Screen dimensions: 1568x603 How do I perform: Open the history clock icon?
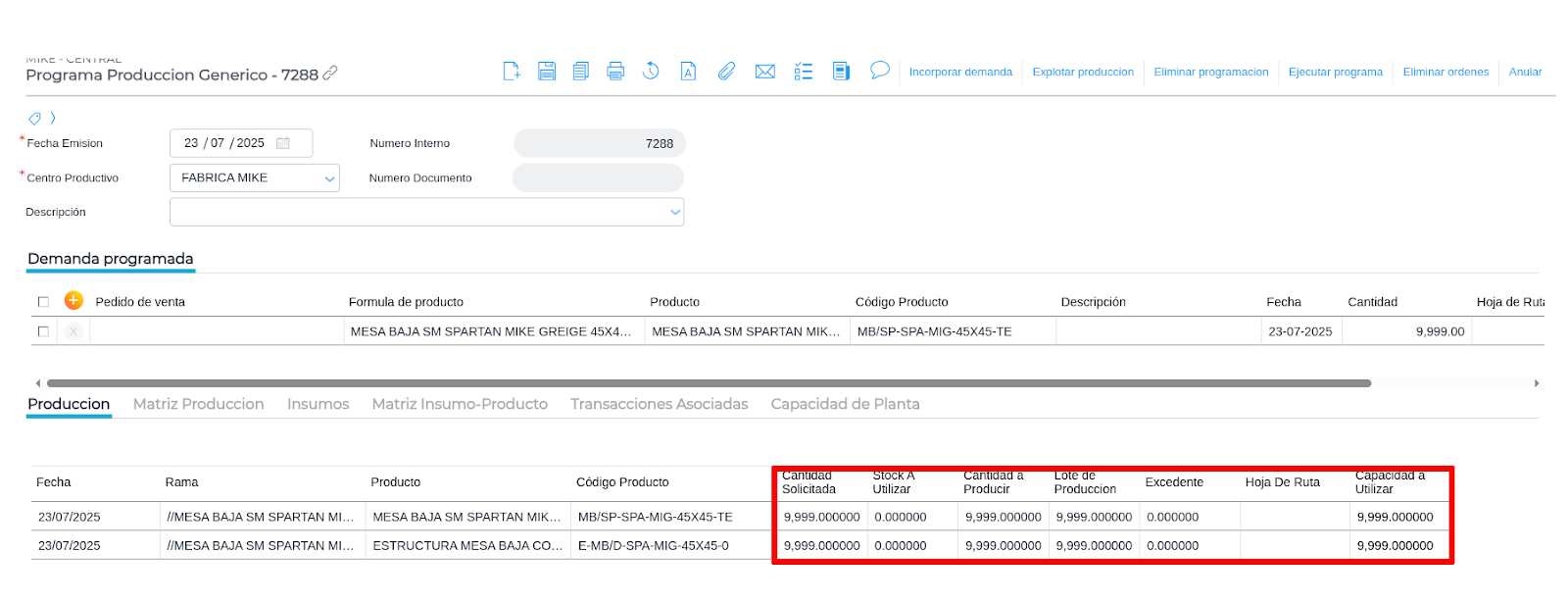click(x=651, y=72)
